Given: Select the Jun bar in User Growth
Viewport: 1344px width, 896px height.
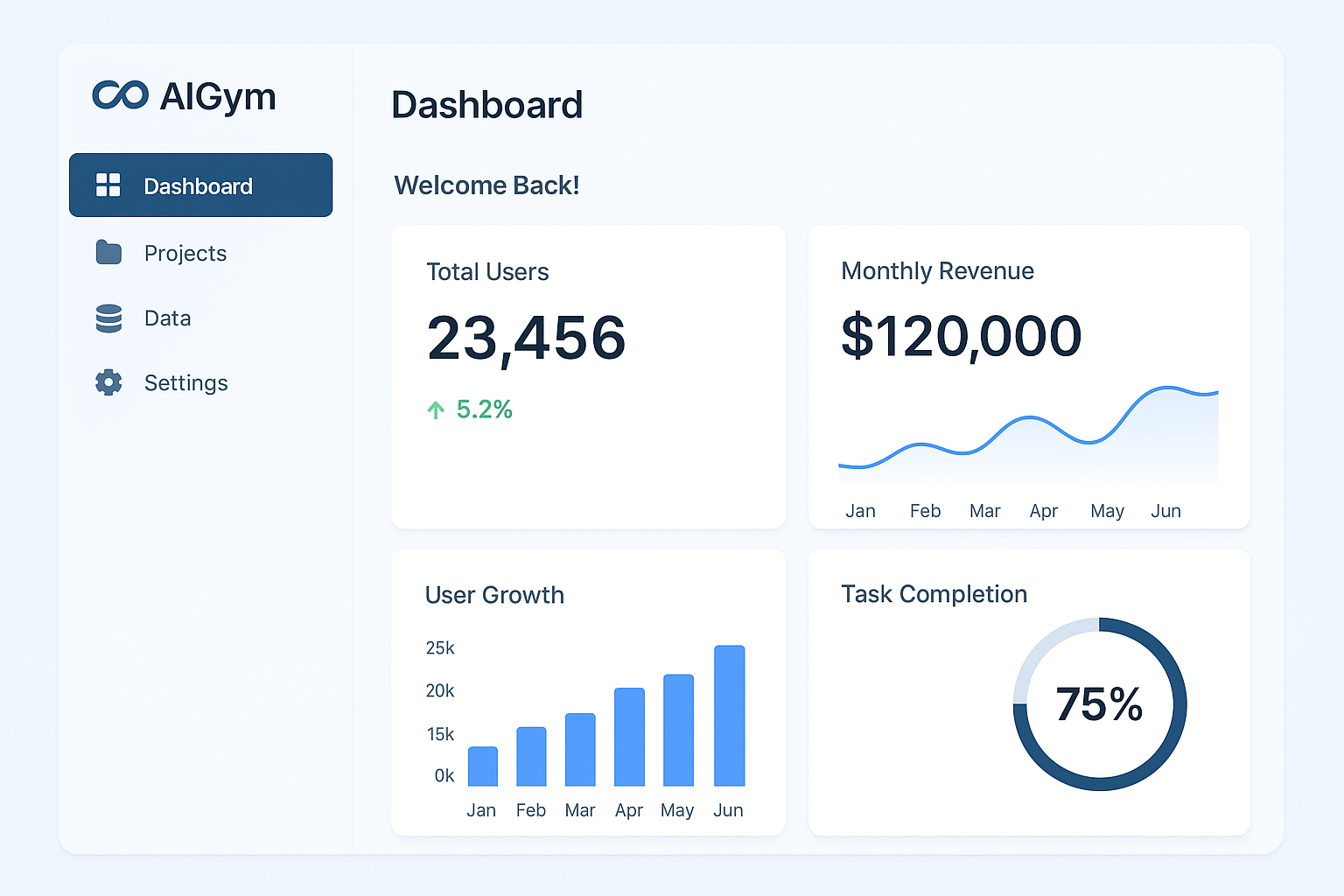Looking at the screenshot, I should (x=729, y=716).
